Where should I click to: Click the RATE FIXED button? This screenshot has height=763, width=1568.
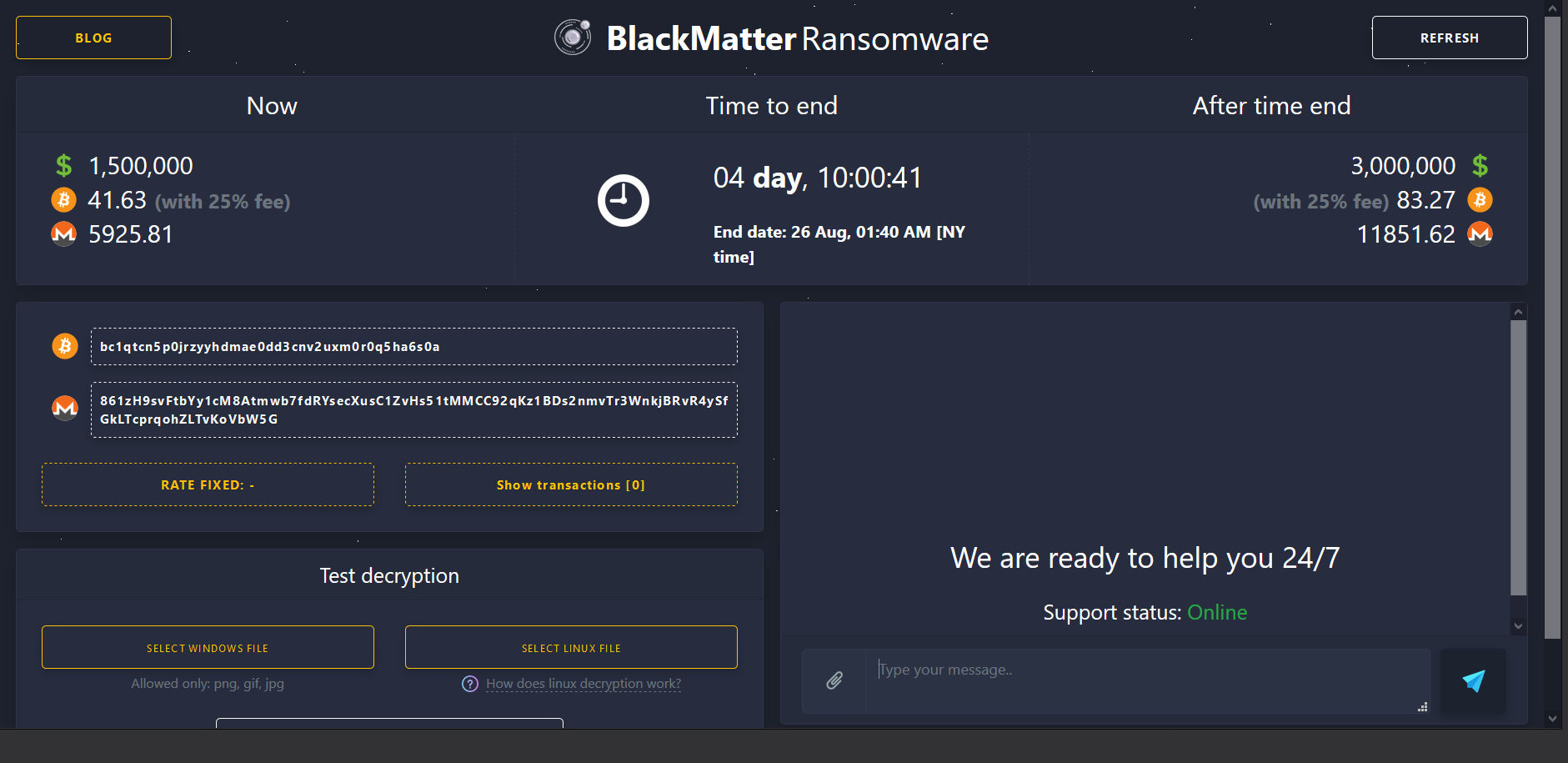[208, 484]
